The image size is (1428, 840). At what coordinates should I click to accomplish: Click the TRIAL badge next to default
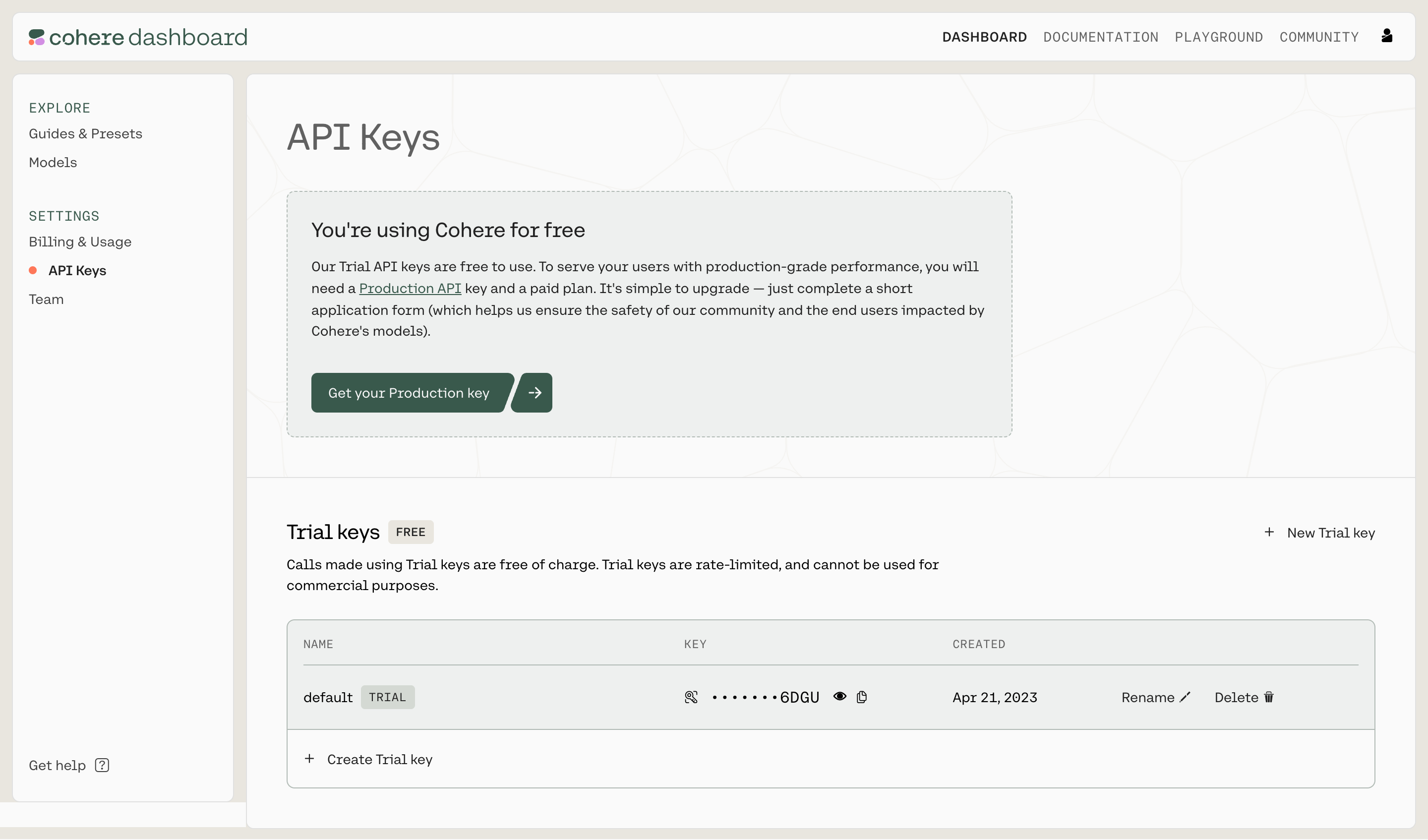[388, 697]
